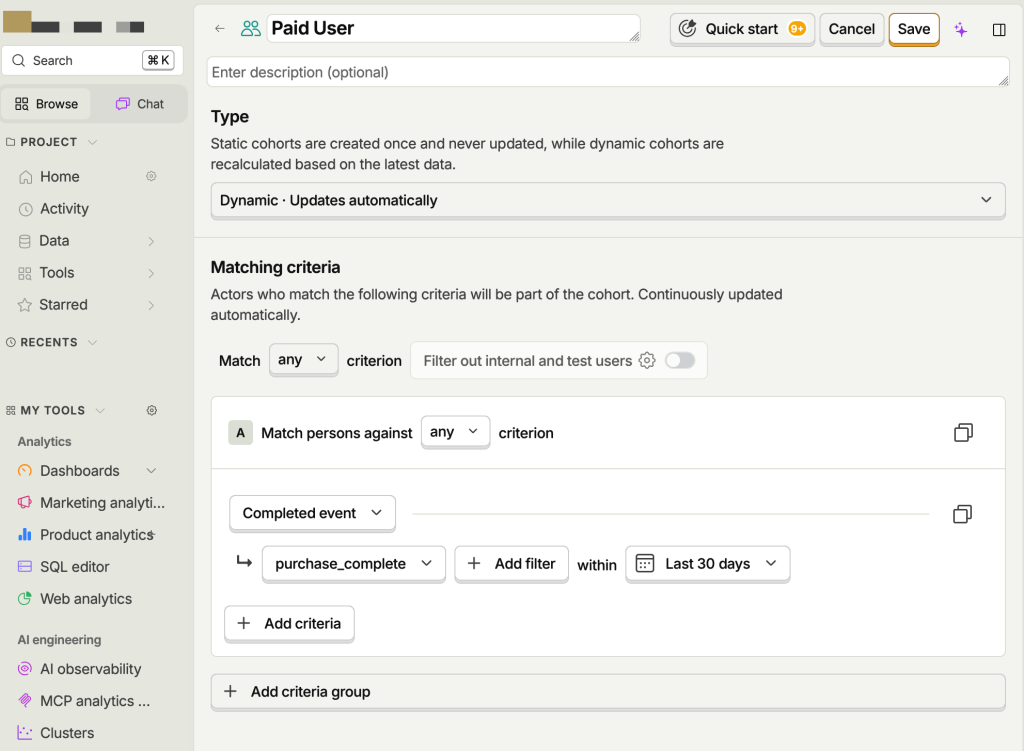1024x751 pixels.
Task: Go to Home
Action: pyautogui.click(x=59, y=177)
